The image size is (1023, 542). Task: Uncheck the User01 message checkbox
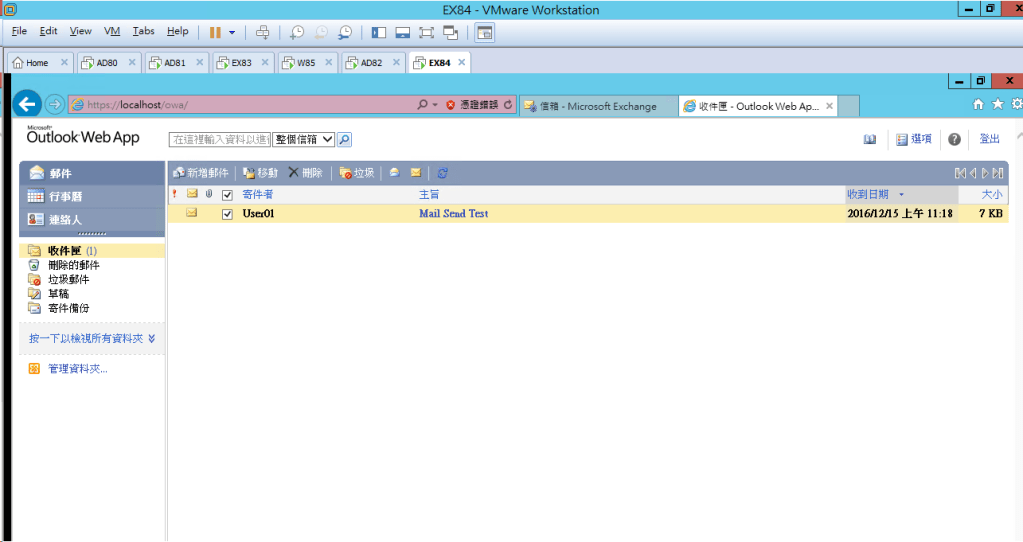[227, 214]
